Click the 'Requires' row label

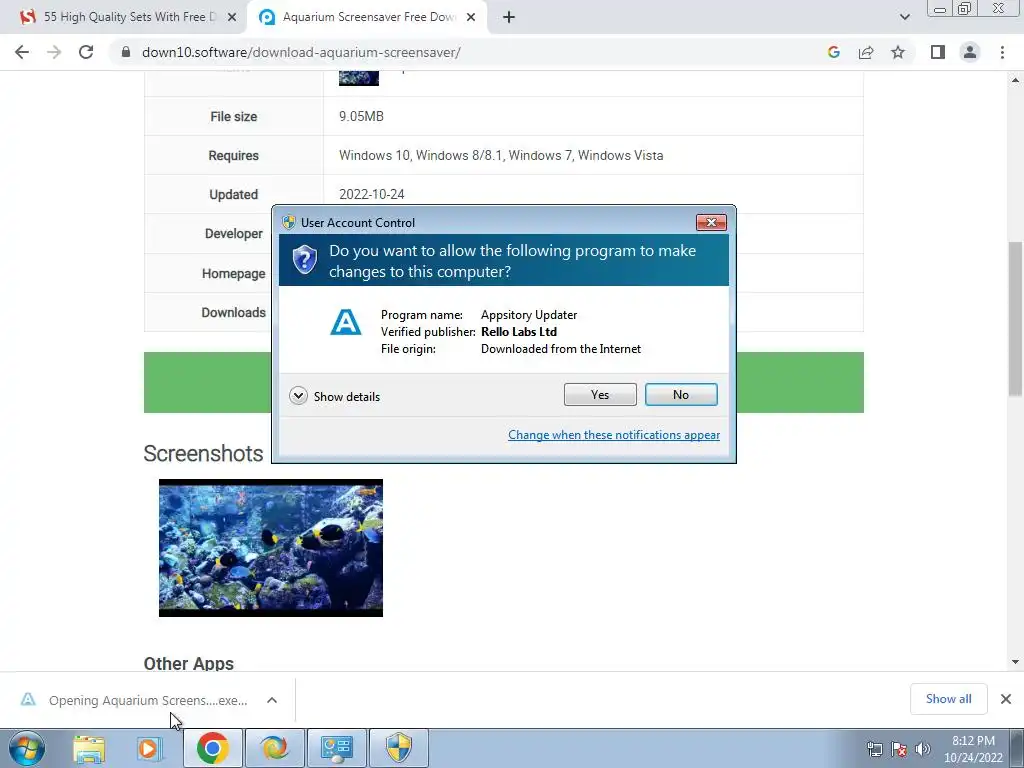coord(233,155)
